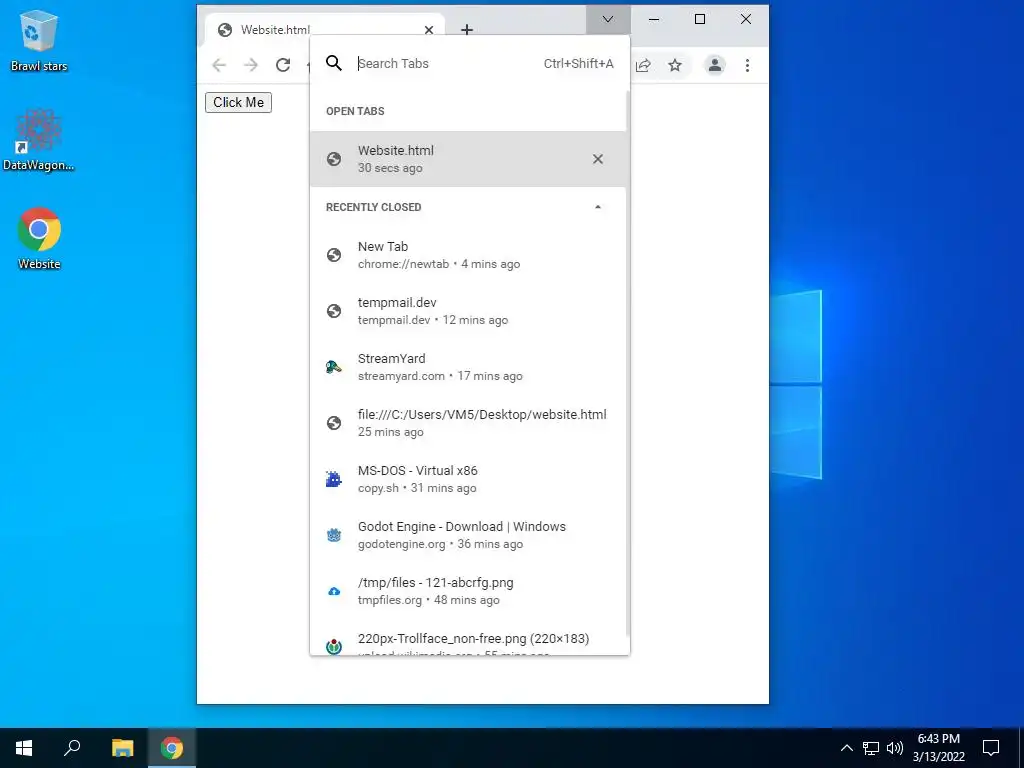Close the open Website.html tab from the list
The width and height of the screenshot is (1024, 768).
598,159
